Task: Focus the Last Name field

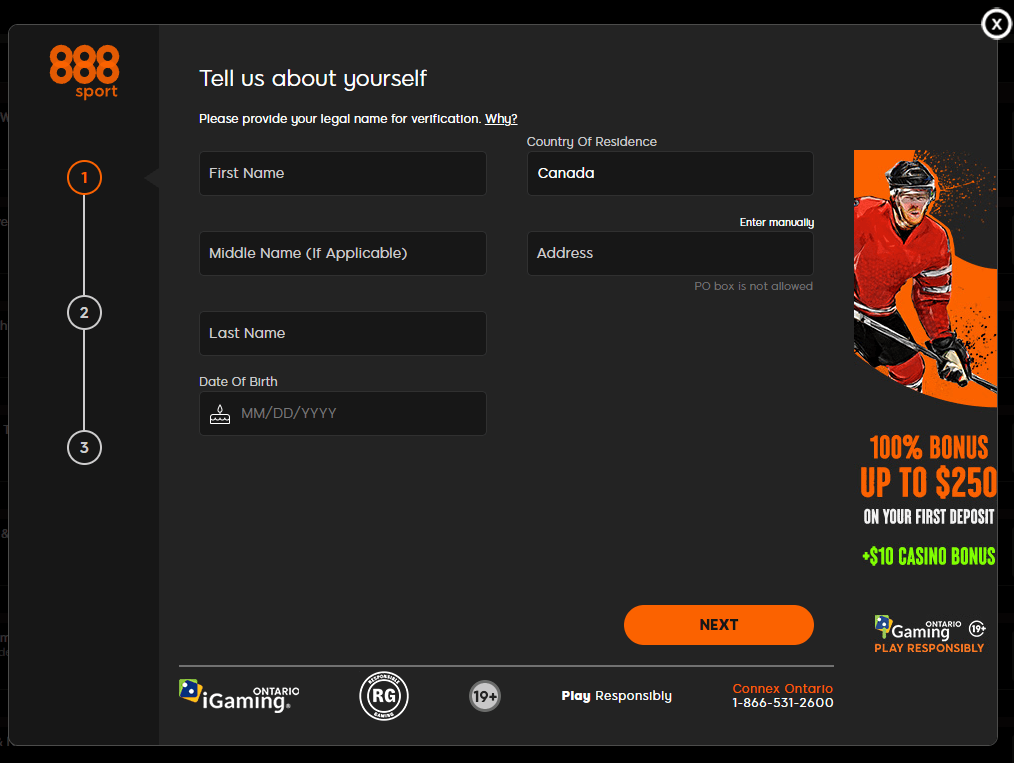Action: click(343, 334)
